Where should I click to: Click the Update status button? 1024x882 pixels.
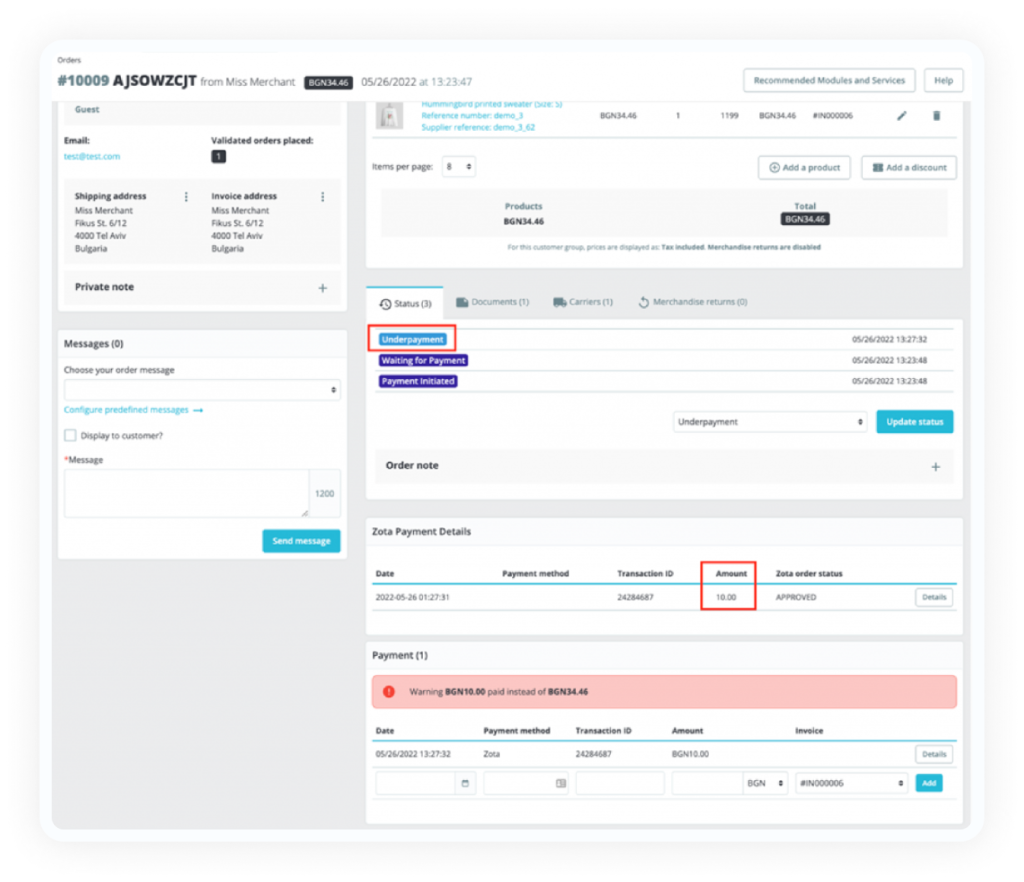[914, 422]
